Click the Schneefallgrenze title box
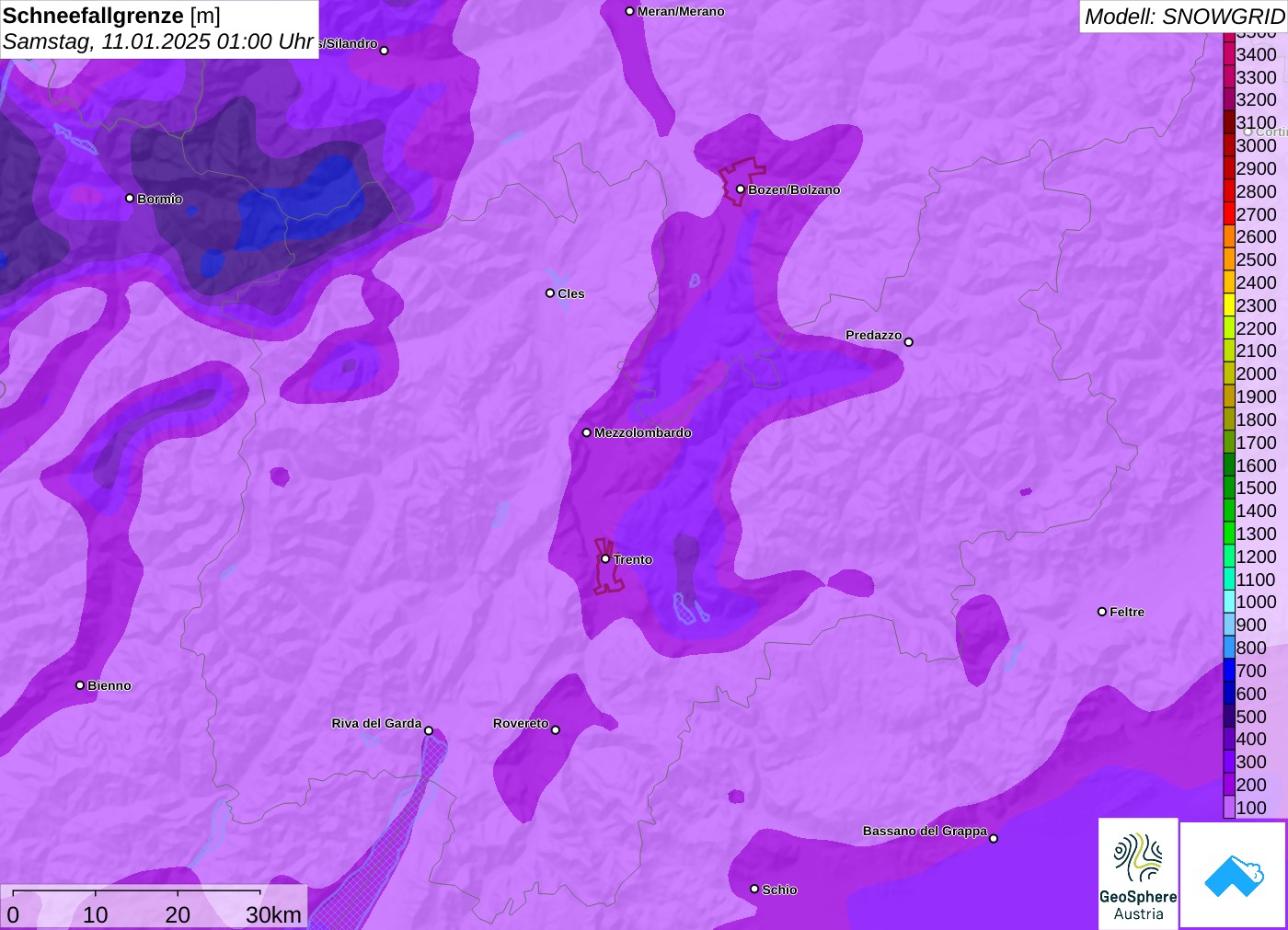 [159, 29]
